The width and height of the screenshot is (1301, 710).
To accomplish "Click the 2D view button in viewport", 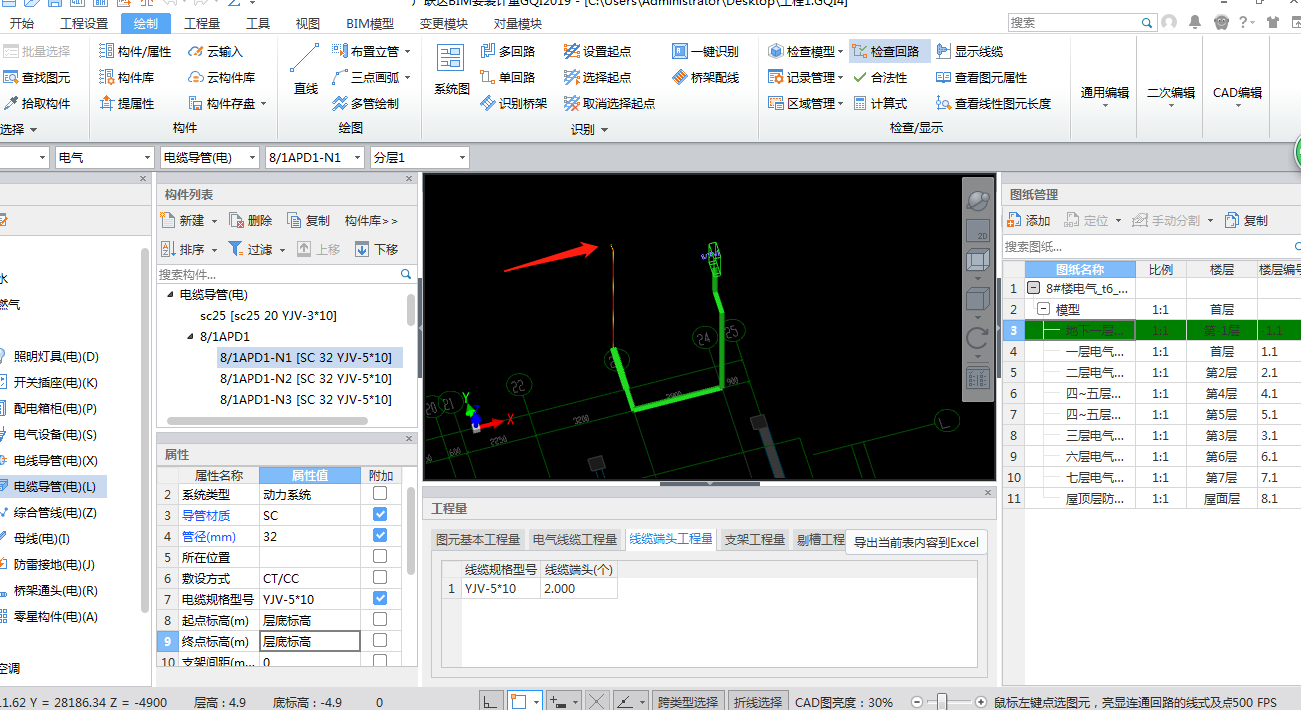I will (x=977, y=229).
